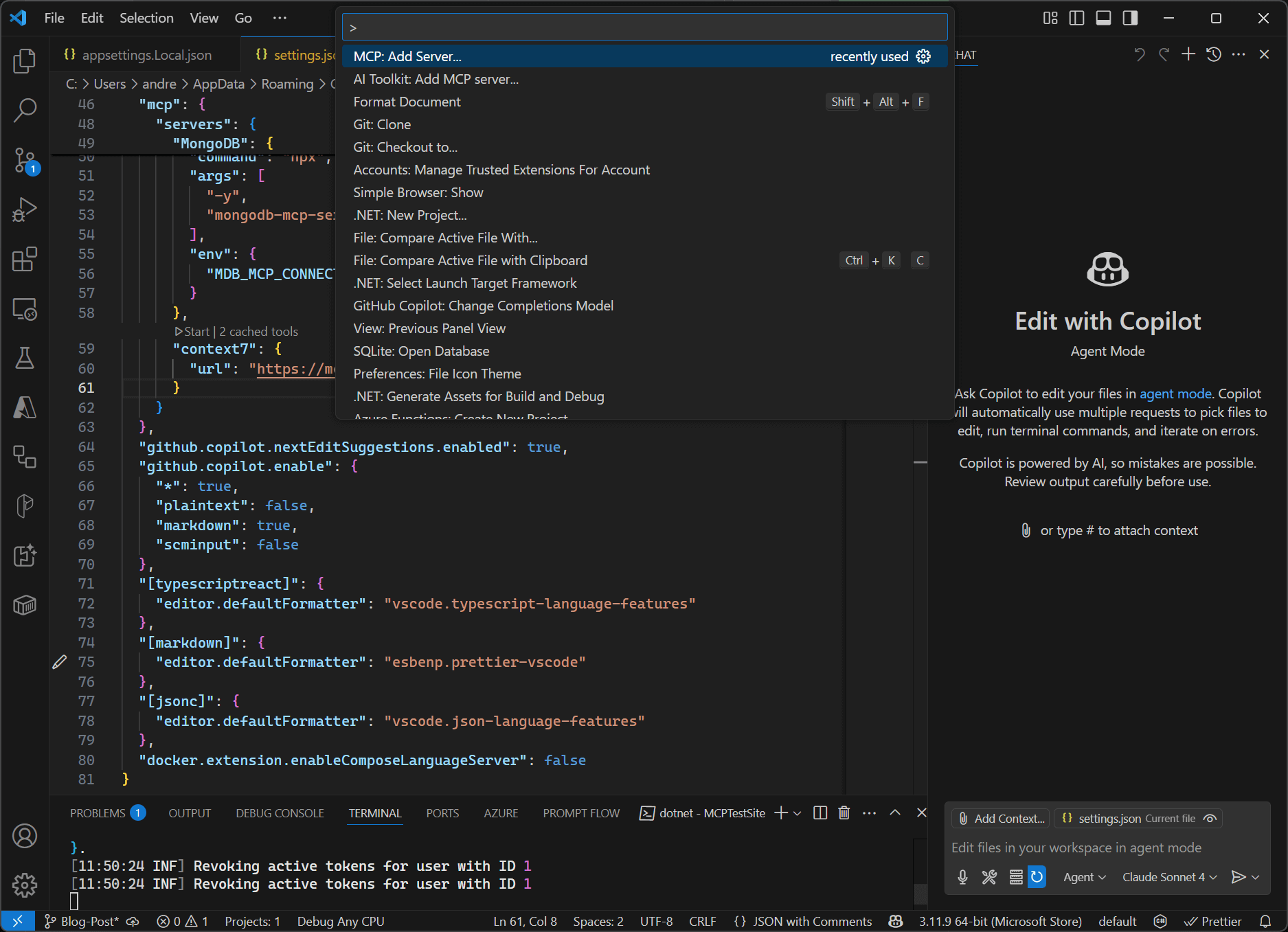Run MCP: Add Server command
The image size is (1288, 932).
click(x=644, y=56)
